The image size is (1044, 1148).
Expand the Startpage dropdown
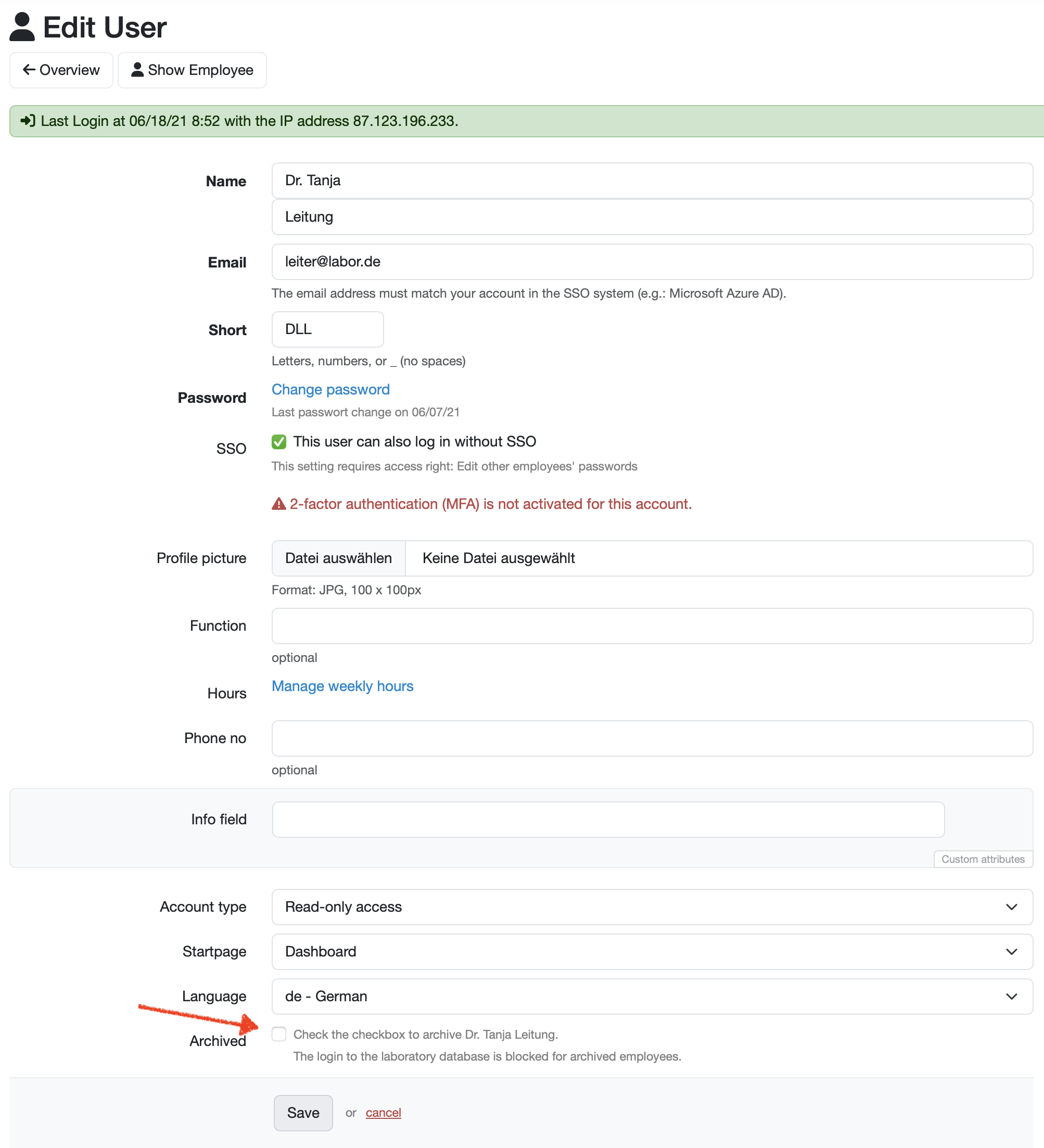[652, 951]
